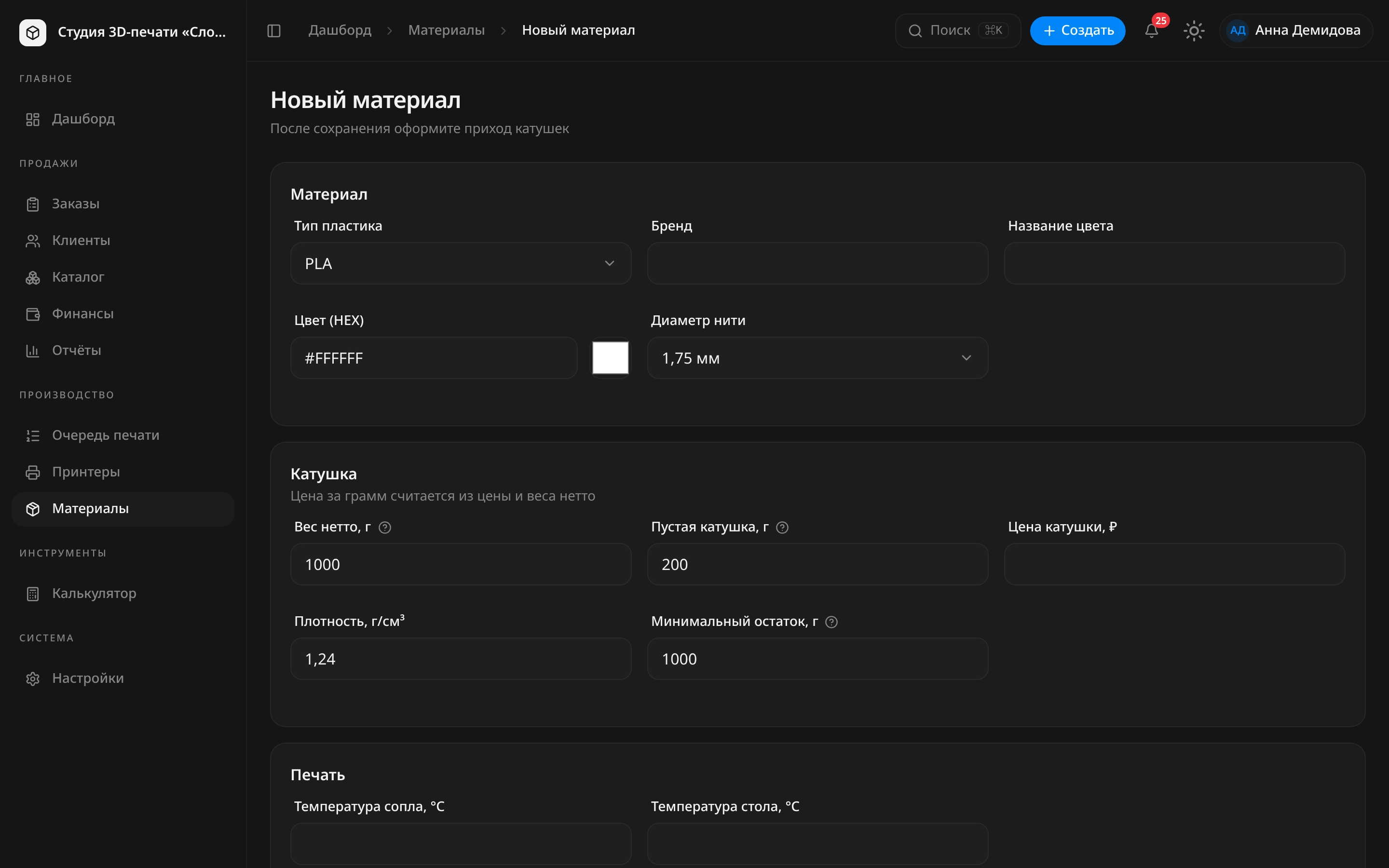Open Отчёты section
The width and height of the screenshot is (1389, 868).
(123, 350)
